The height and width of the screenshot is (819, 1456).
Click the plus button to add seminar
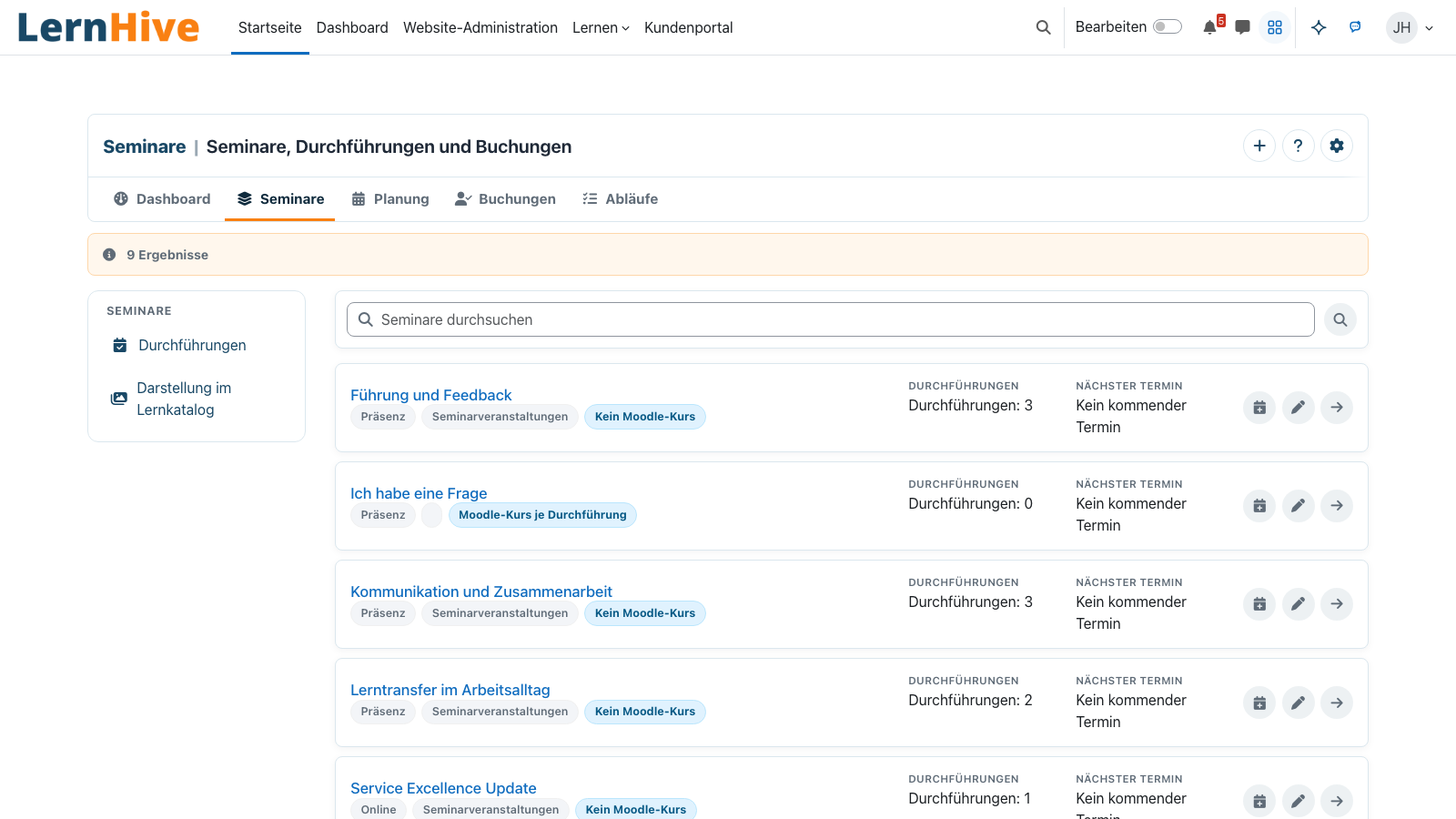[1259, 146]
